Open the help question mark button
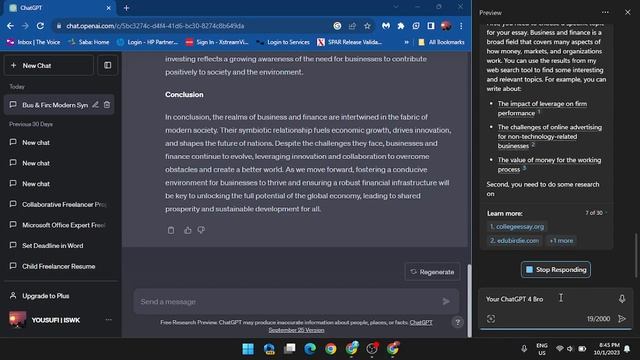Viewport: 640px width, 360px height. tap(458, 322)
